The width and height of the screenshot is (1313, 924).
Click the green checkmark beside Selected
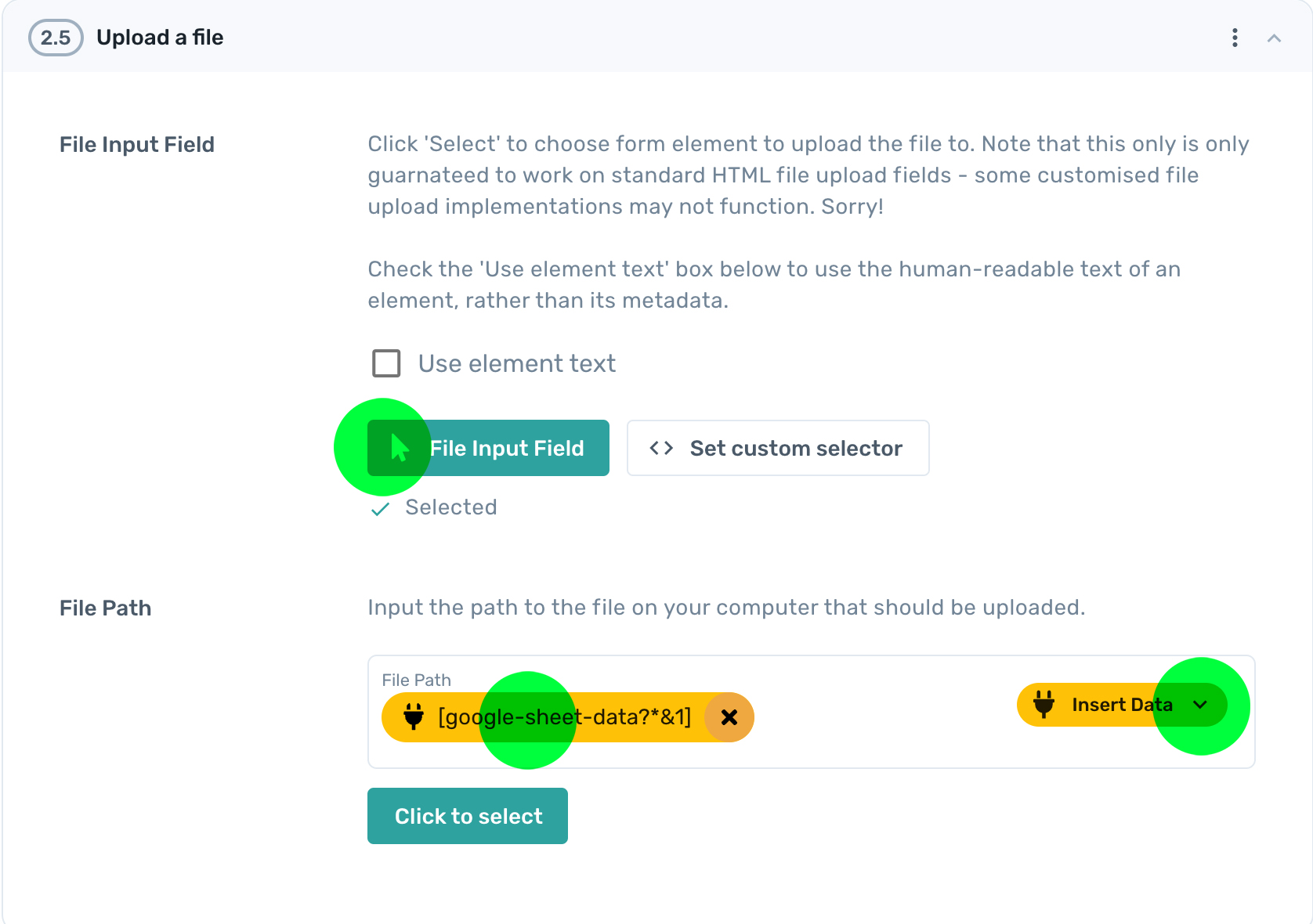379,508
